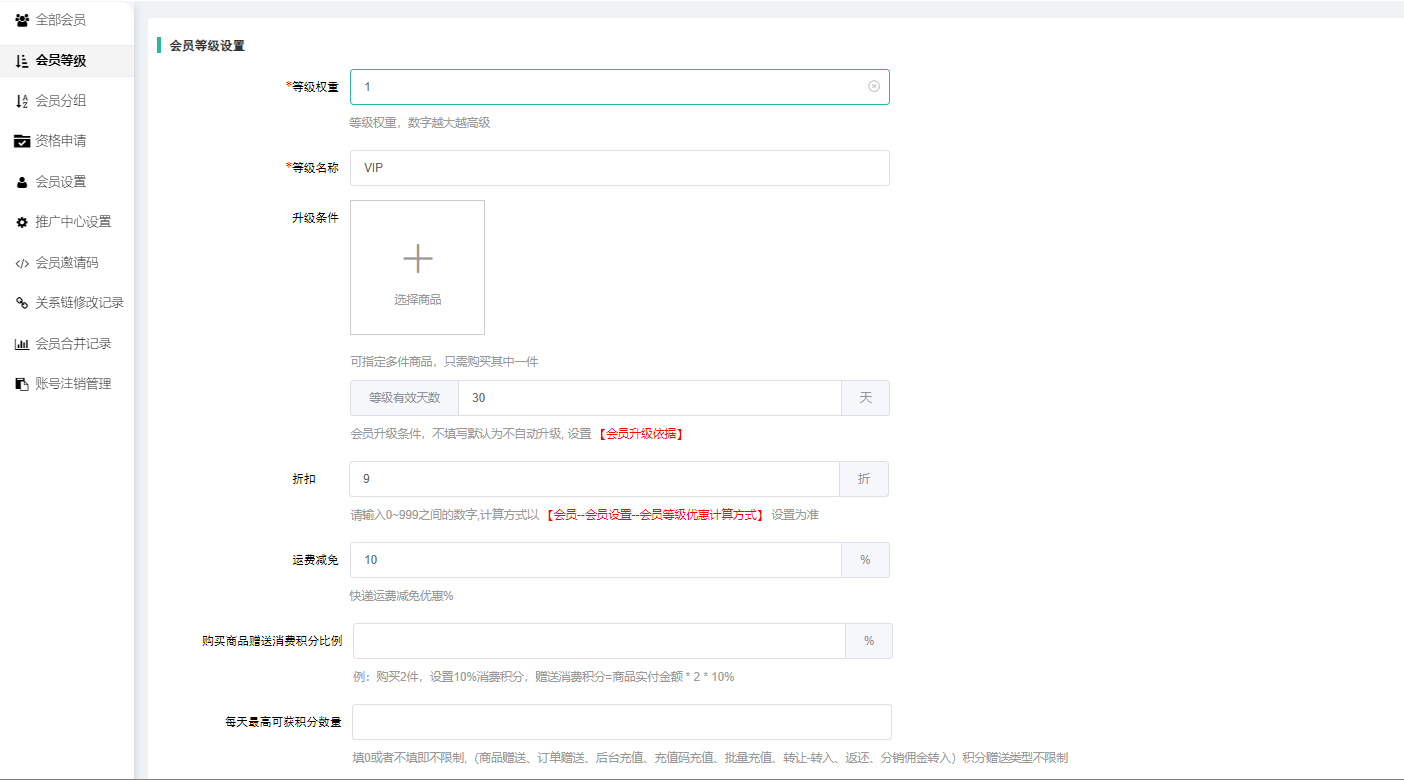Open the 账号注销管理 menu item
The height and width of the screenshot is (780, 1404).
(73, 384)
